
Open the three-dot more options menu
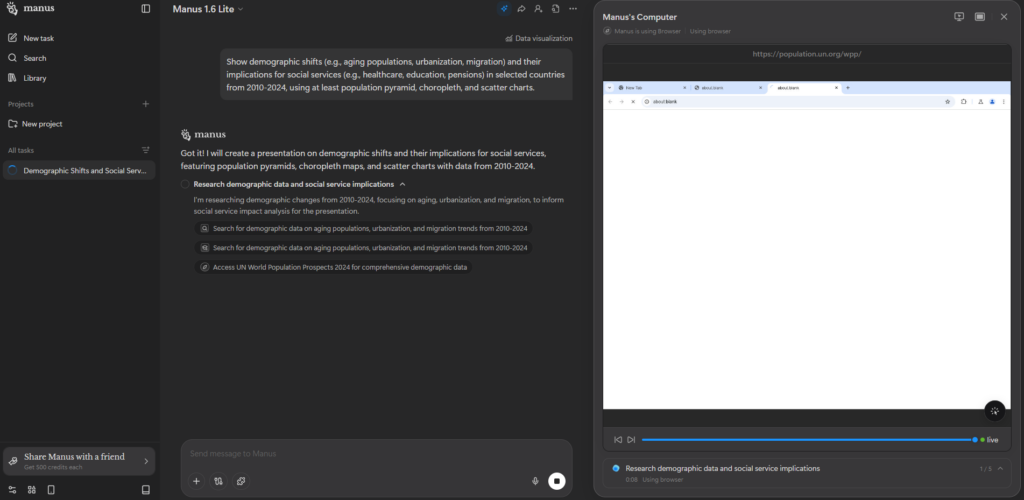tap(572, 9)
